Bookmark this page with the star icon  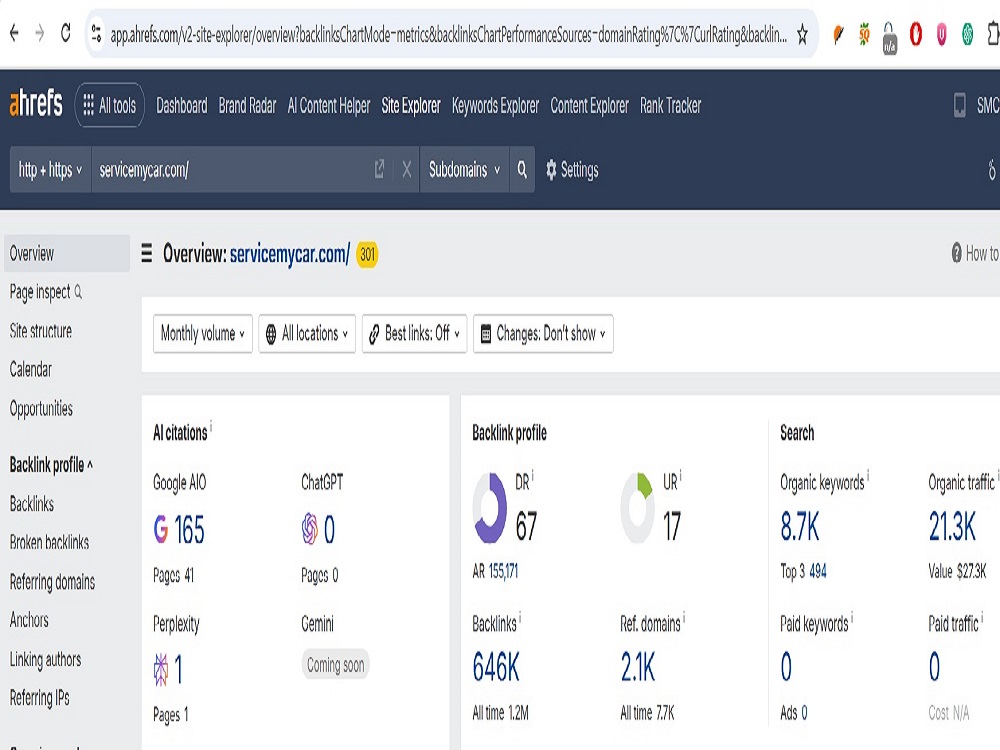tap(802, 34)
